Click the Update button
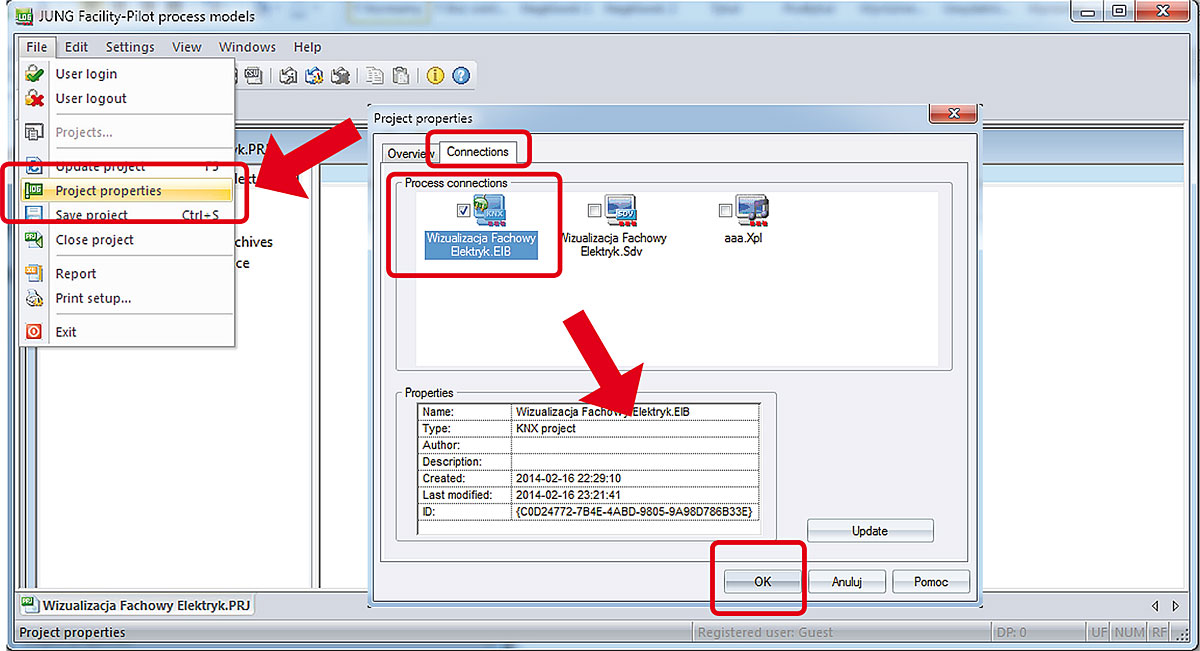Screen dimensions: 1200x651 pos(870,531)
